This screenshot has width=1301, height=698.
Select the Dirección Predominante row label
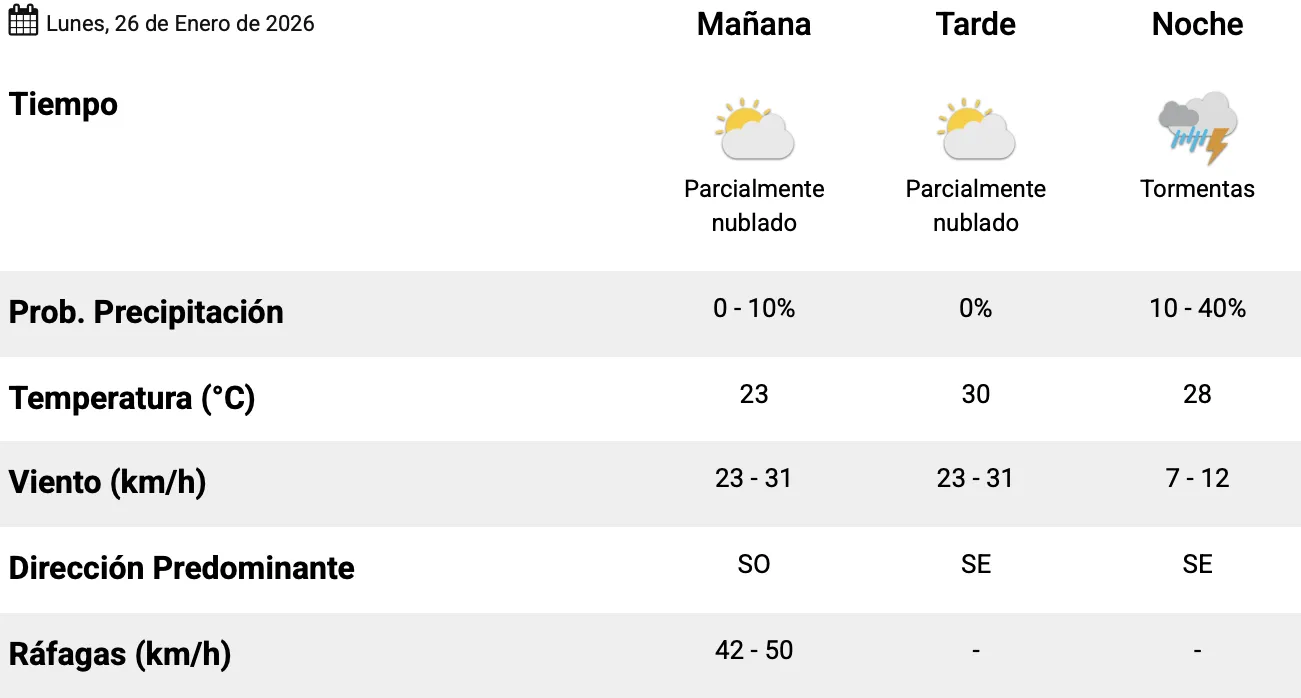point(181,568)
